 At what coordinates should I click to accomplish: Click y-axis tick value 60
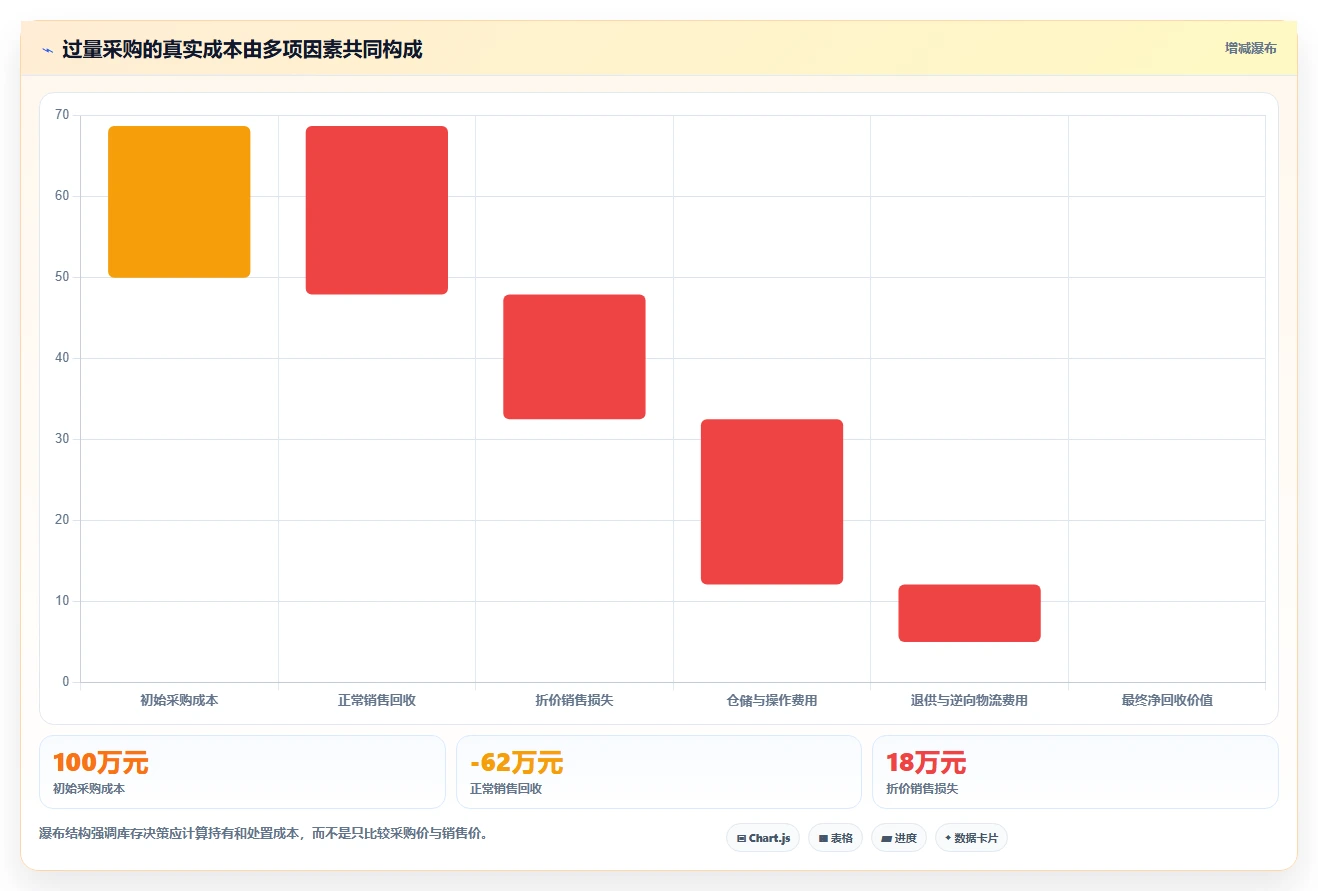tap(62, 196)
